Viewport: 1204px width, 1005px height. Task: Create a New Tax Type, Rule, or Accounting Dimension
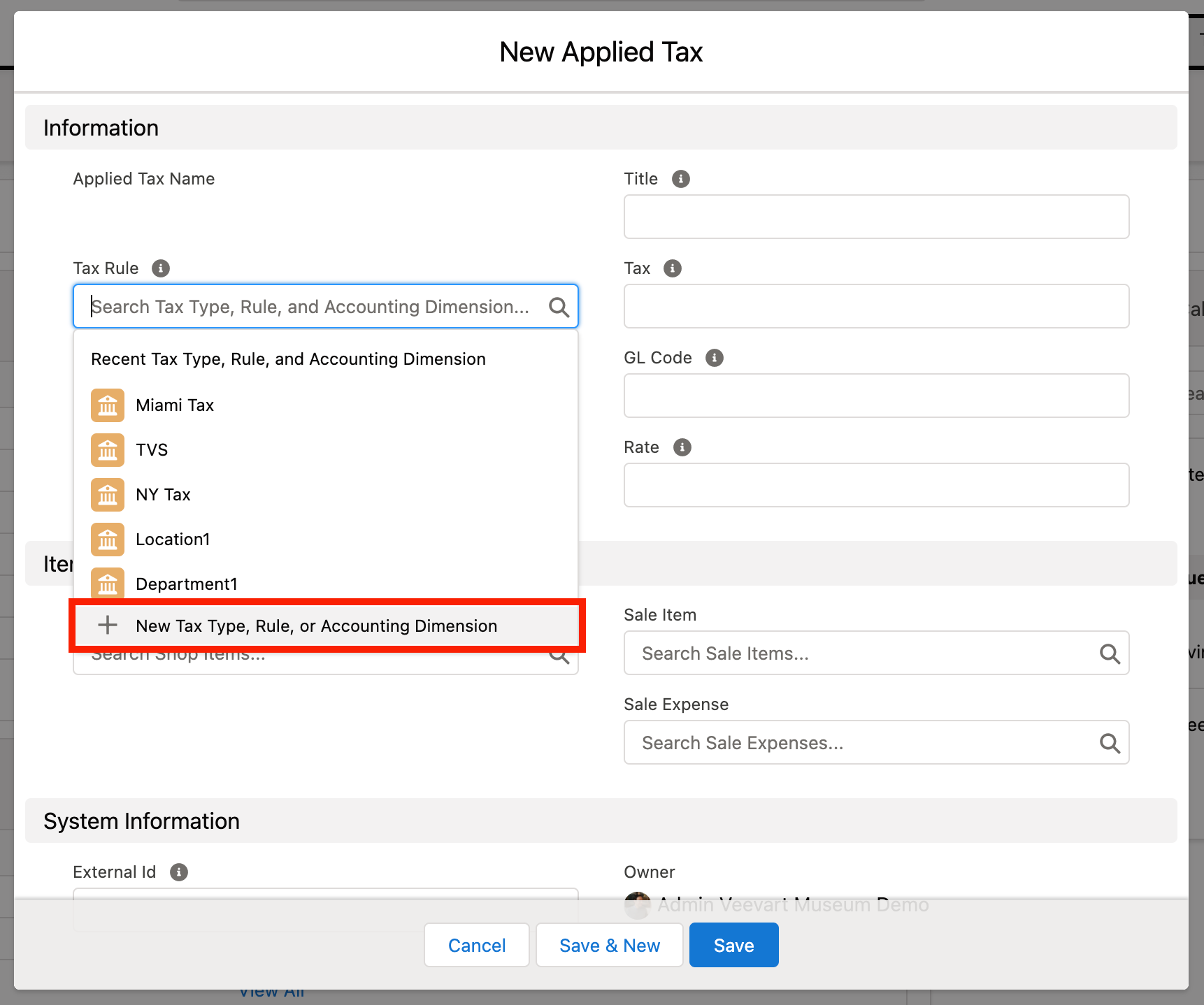coord(317,626)
